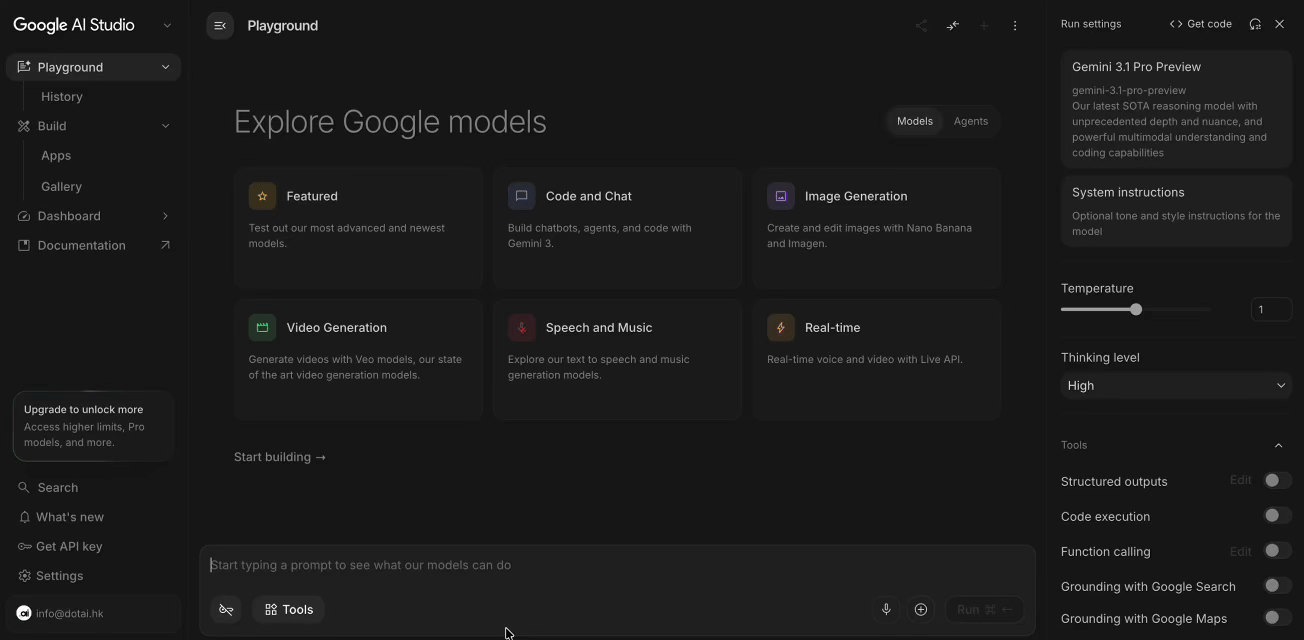Click the Documentation sidebar label
The height and width of the screenshot is (640, 1304).
(82, 245)
